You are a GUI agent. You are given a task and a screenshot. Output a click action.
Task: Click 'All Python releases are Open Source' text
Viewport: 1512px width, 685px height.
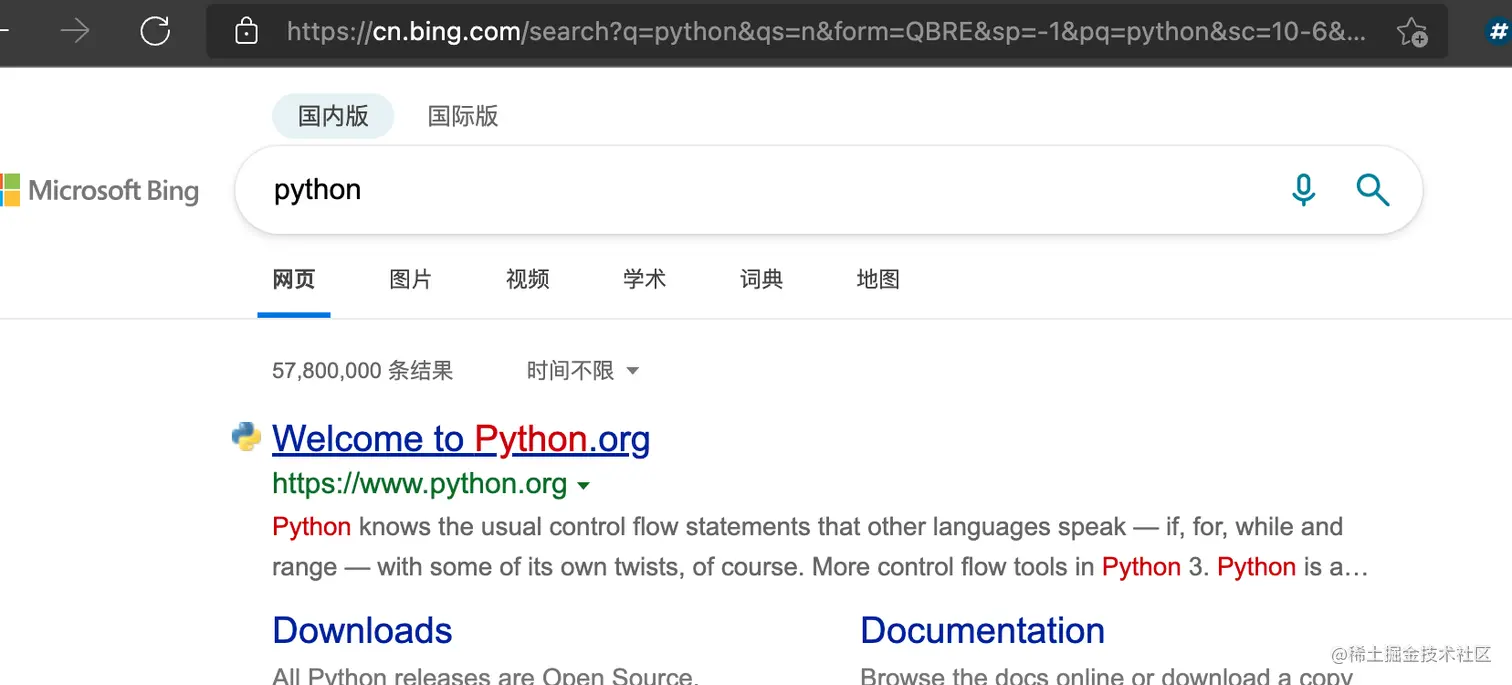pos(485,676)
